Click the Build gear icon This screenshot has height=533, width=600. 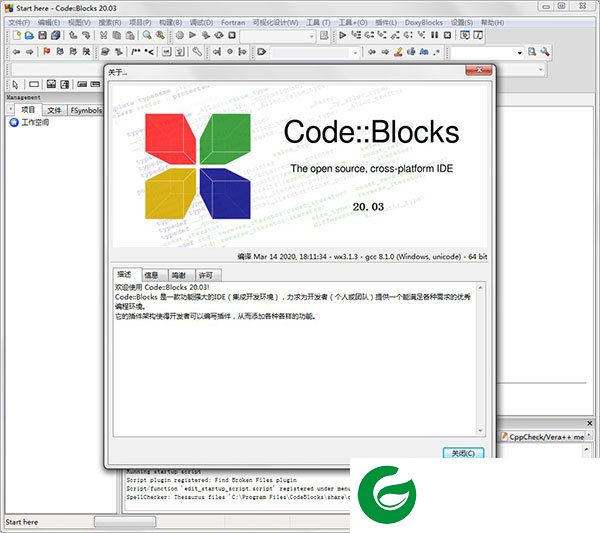179,36
